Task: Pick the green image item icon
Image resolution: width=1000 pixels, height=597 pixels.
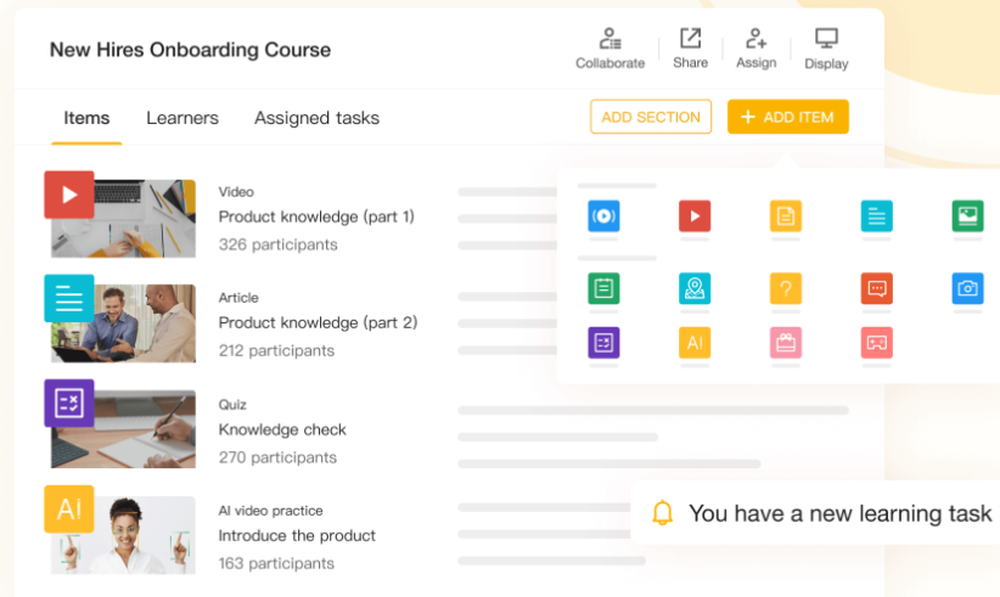Action: coord(967,216)
